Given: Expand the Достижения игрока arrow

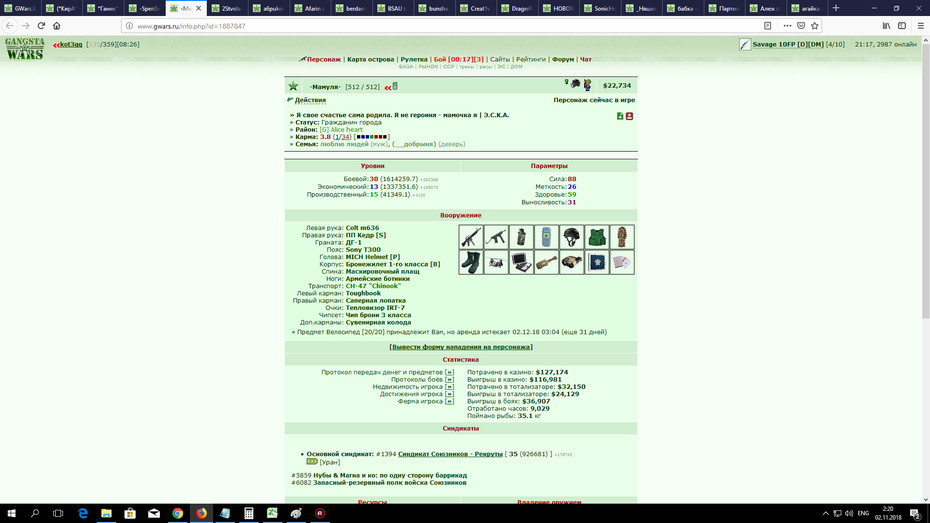Looking at the screenshot, I should pos(449,394).
